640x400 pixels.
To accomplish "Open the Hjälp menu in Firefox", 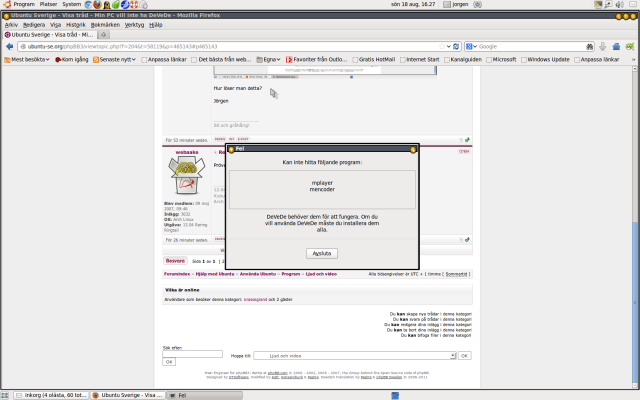I will (156, 25).
